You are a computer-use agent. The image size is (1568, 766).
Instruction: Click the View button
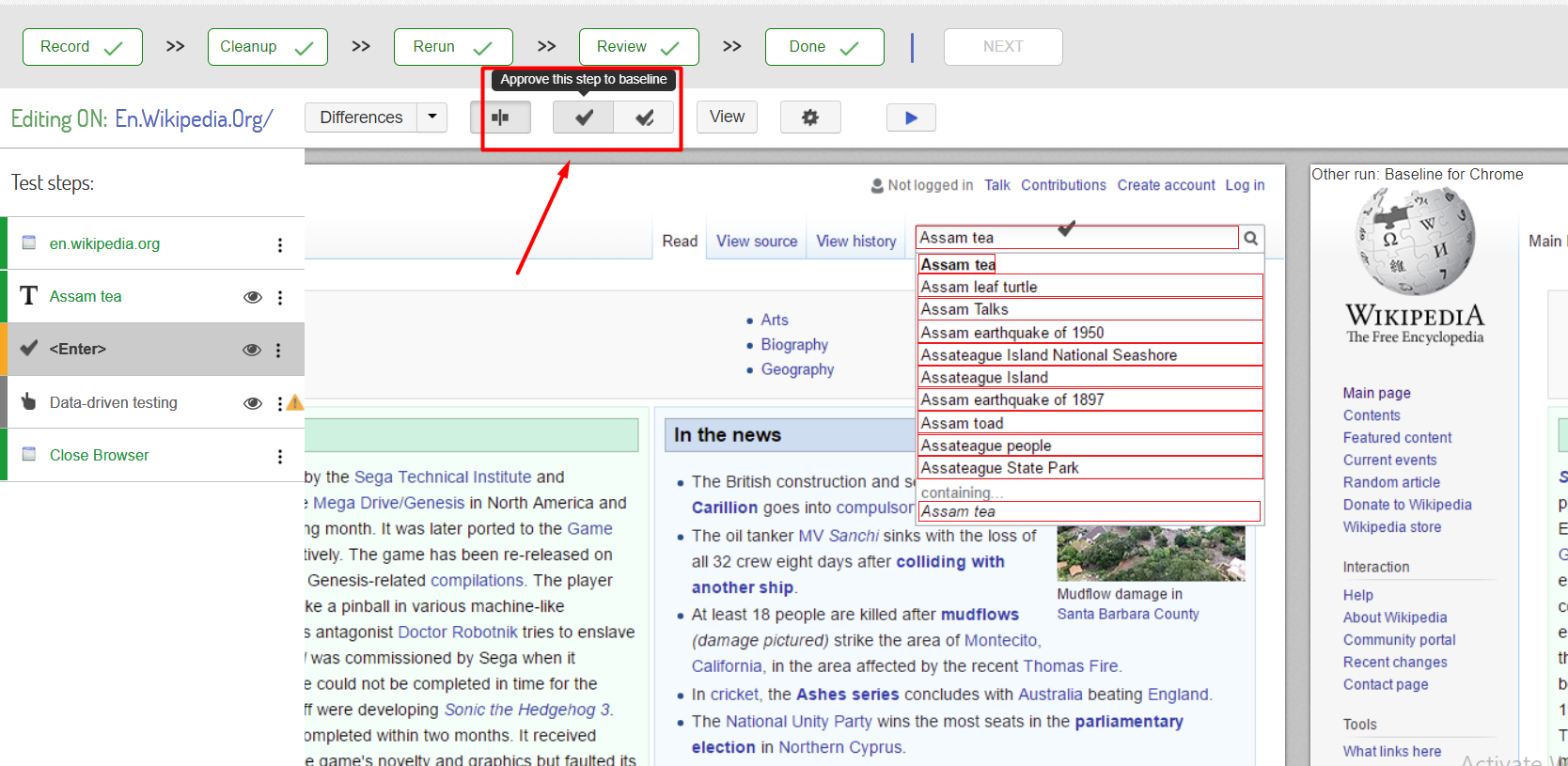pyautogui.click(x=727, y=117)
